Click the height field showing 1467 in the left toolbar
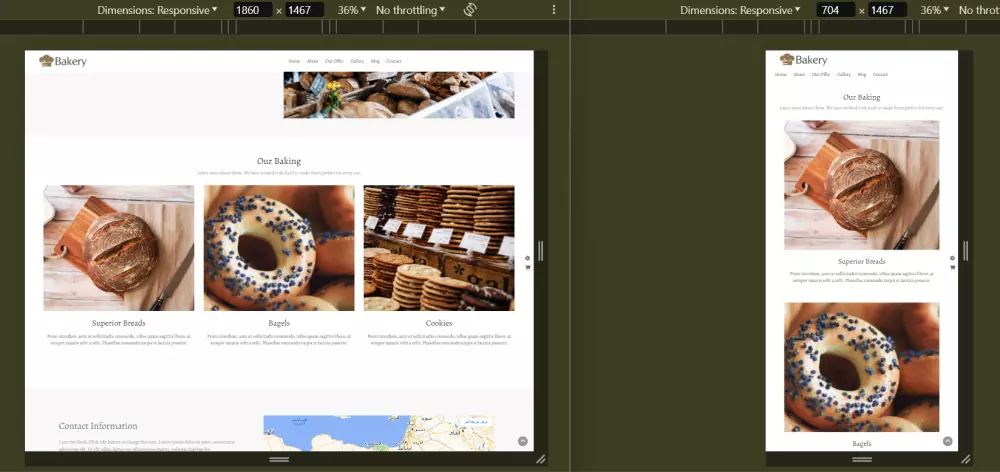The image size is (1000, 472). point(304,10)
